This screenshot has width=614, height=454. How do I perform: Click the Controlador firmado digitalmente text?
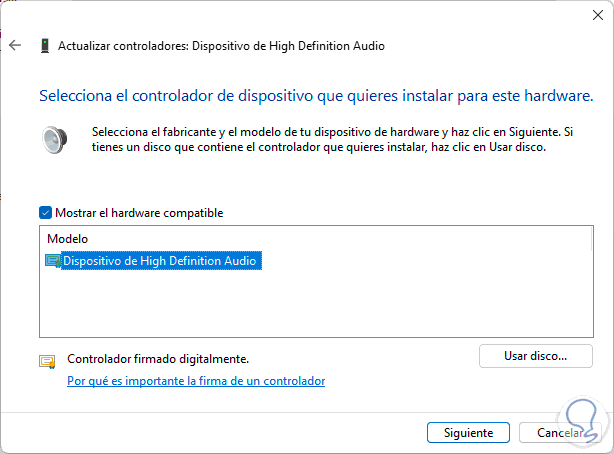(157, 358)
